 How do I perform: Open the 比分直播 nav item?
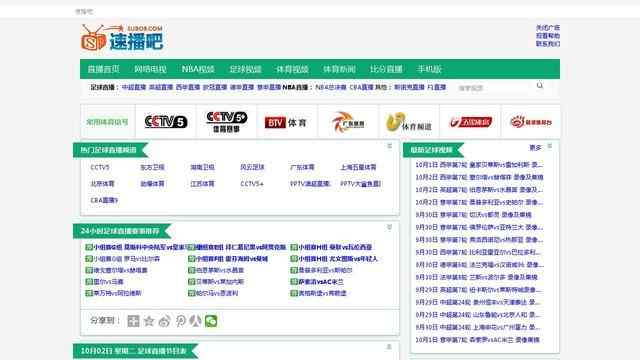(x=386, y=69)
